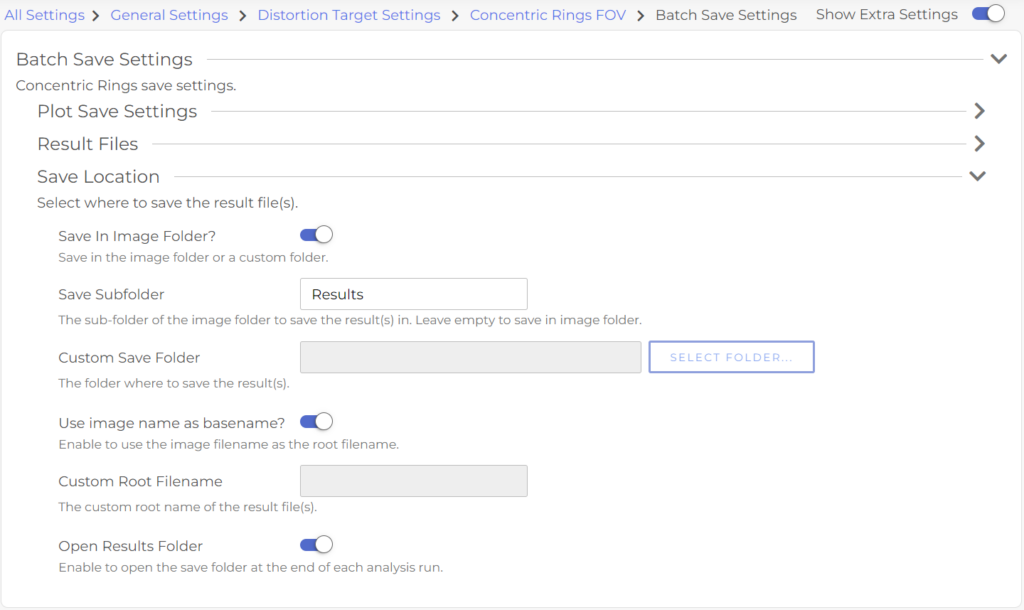Click the Custom Save Folder field
Screen dimensions: 1024x610
(x=470, y=357)
